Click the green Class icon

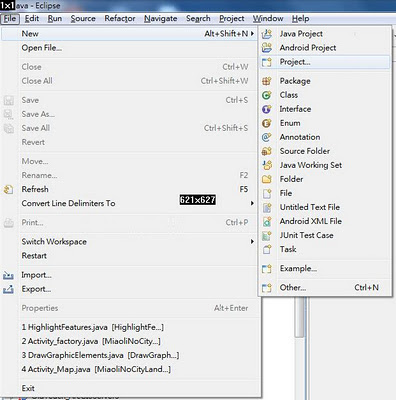267,95
